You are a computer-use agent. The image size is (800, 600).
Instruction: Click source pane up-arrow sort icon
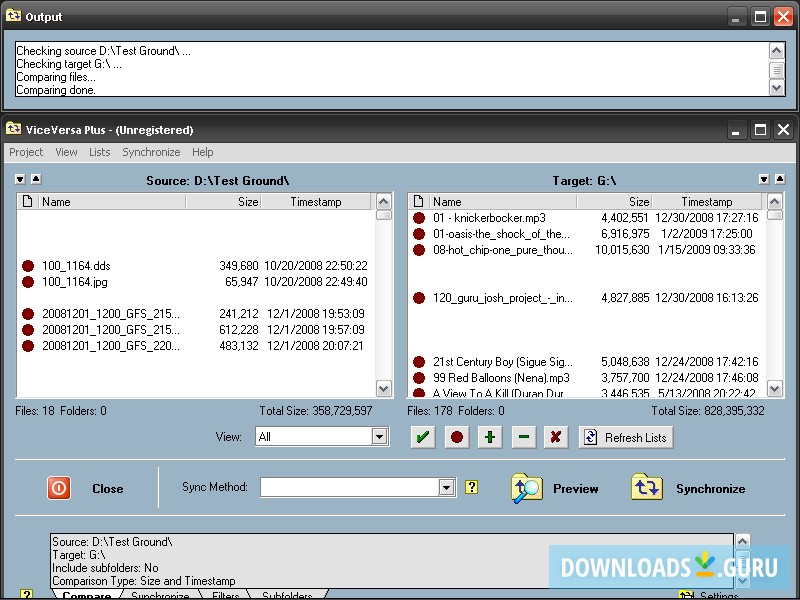click(36, 179)
